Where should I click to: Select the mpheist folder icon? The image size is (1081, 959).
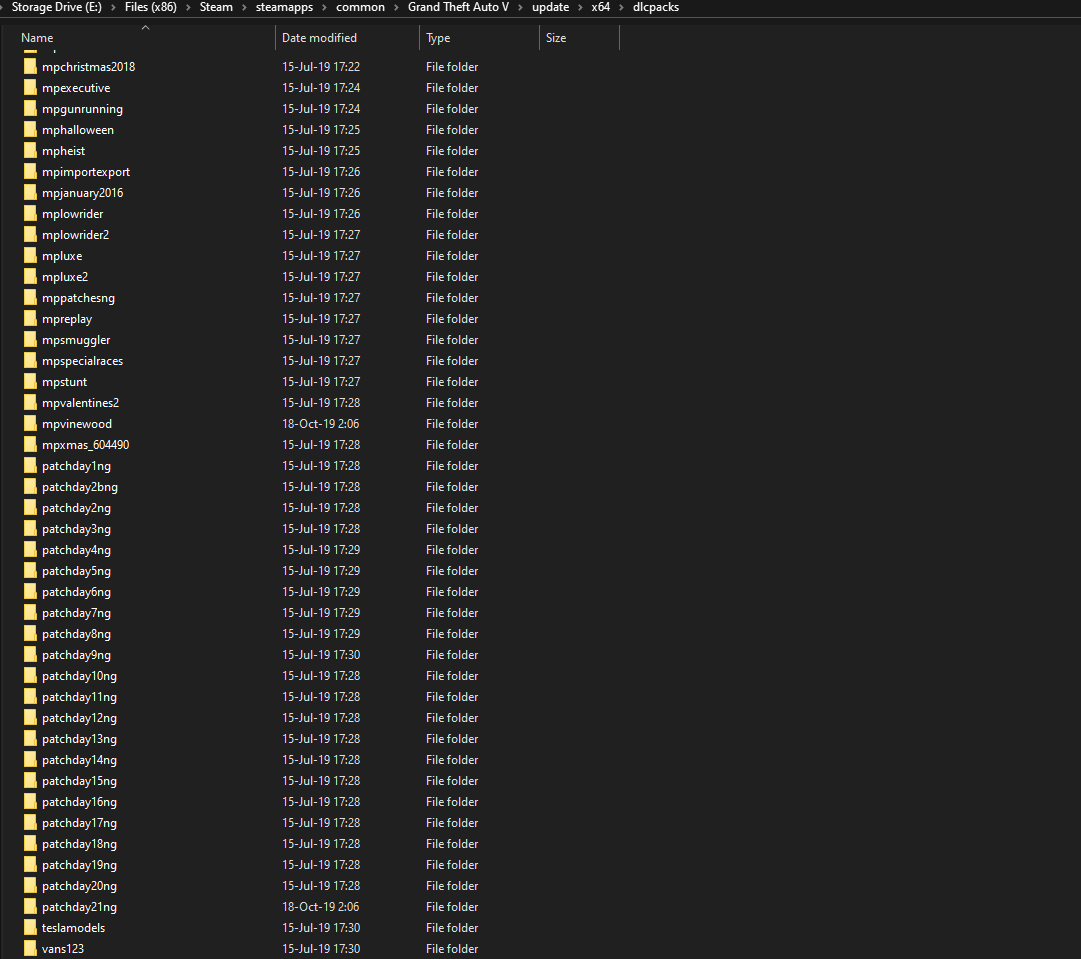tap(30, 150)
